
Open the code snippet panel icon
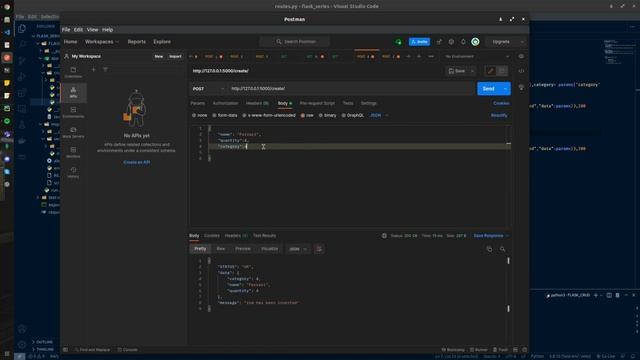521,71
